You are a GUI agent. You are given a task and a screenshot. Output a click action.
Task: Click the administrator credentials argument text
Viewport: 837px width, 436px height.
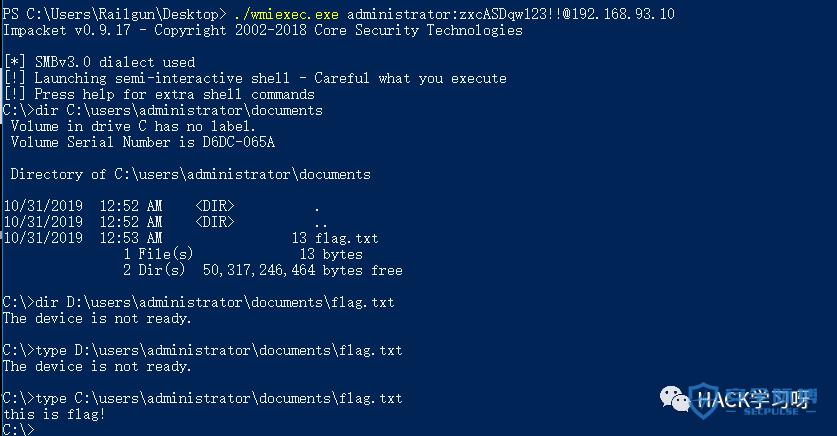point(511,14)
